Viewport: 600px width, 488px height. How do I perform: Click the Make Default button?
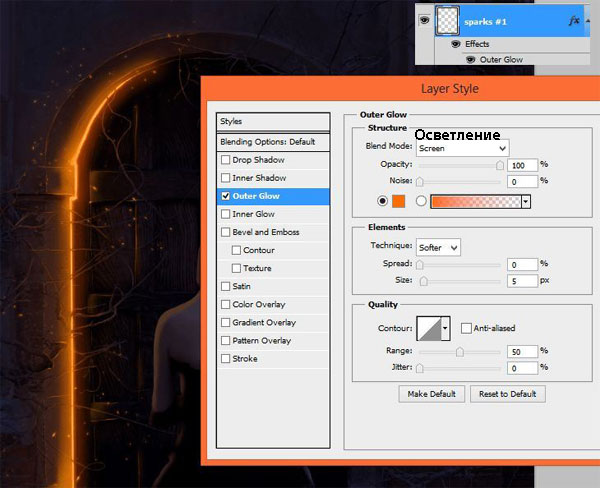pos(432,394)
